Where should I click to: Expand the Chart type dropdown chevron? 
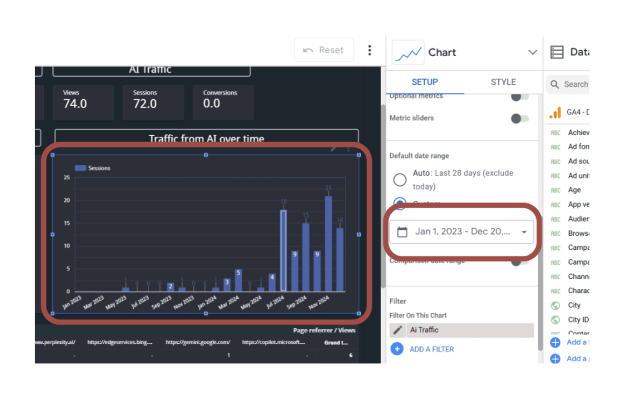[532, 52]
